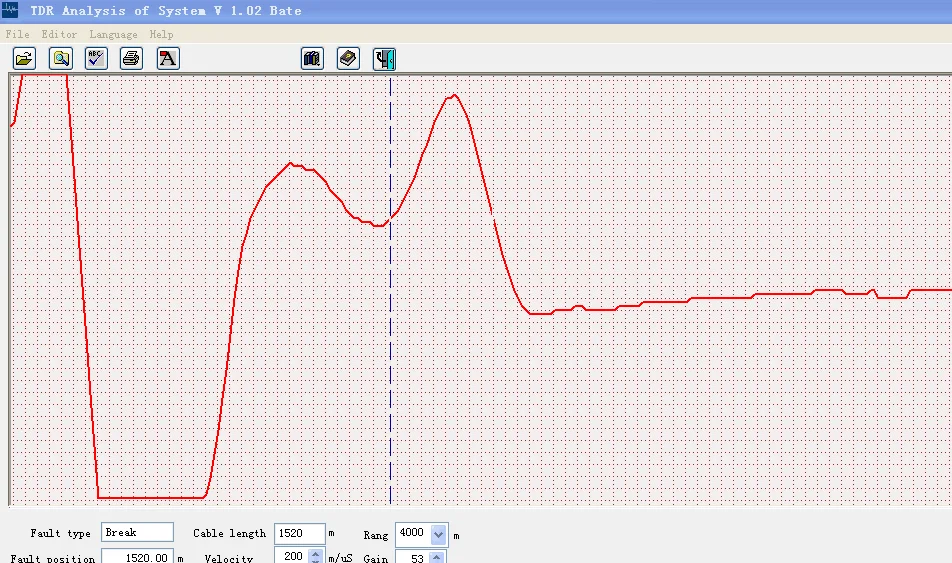This screenshot has width=952, height=563.
Task: Click the Fault type field showing Break
Action: [137, 532]
